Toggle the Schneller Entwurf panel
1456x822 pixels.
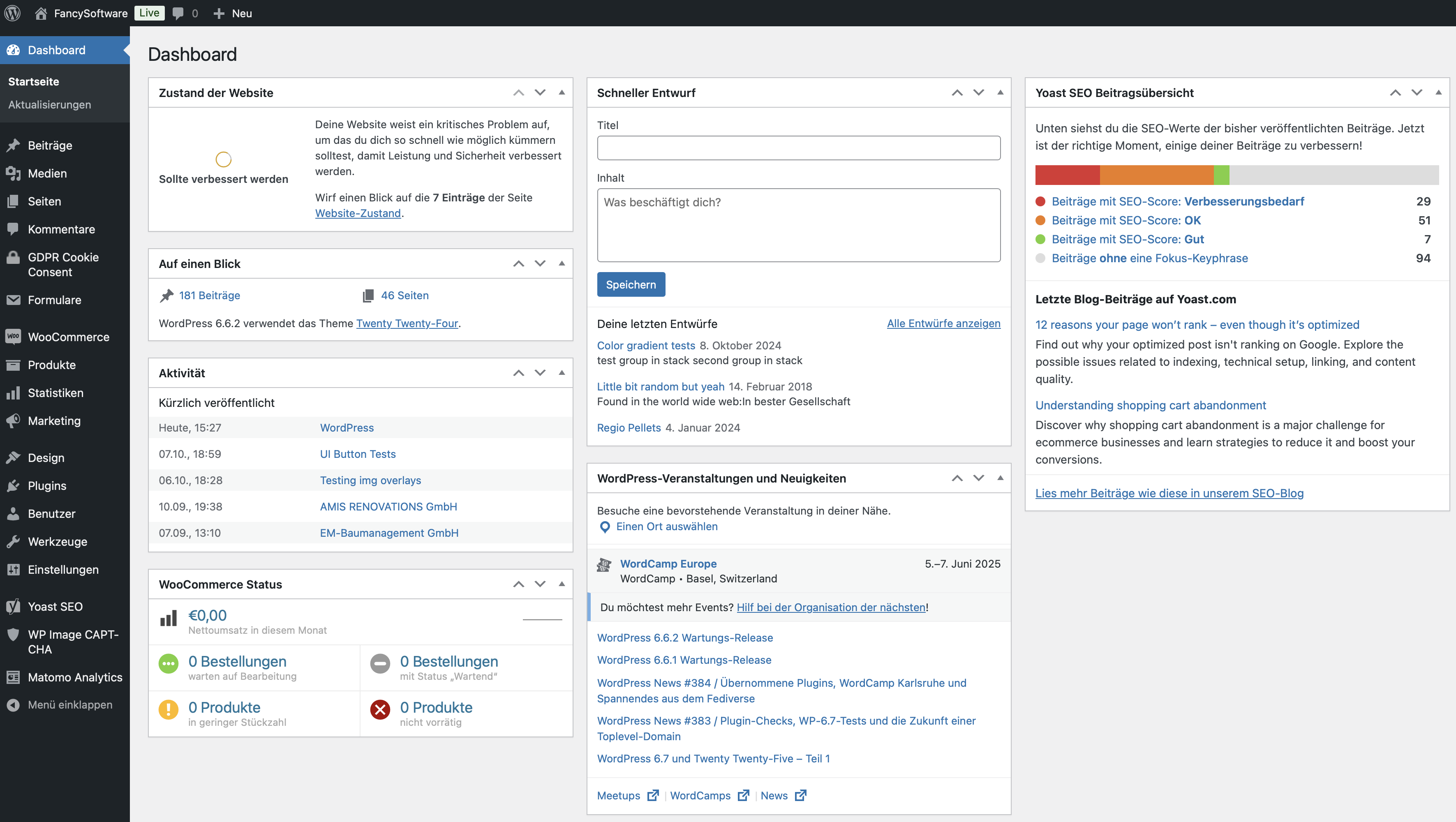click(1001, 92)
